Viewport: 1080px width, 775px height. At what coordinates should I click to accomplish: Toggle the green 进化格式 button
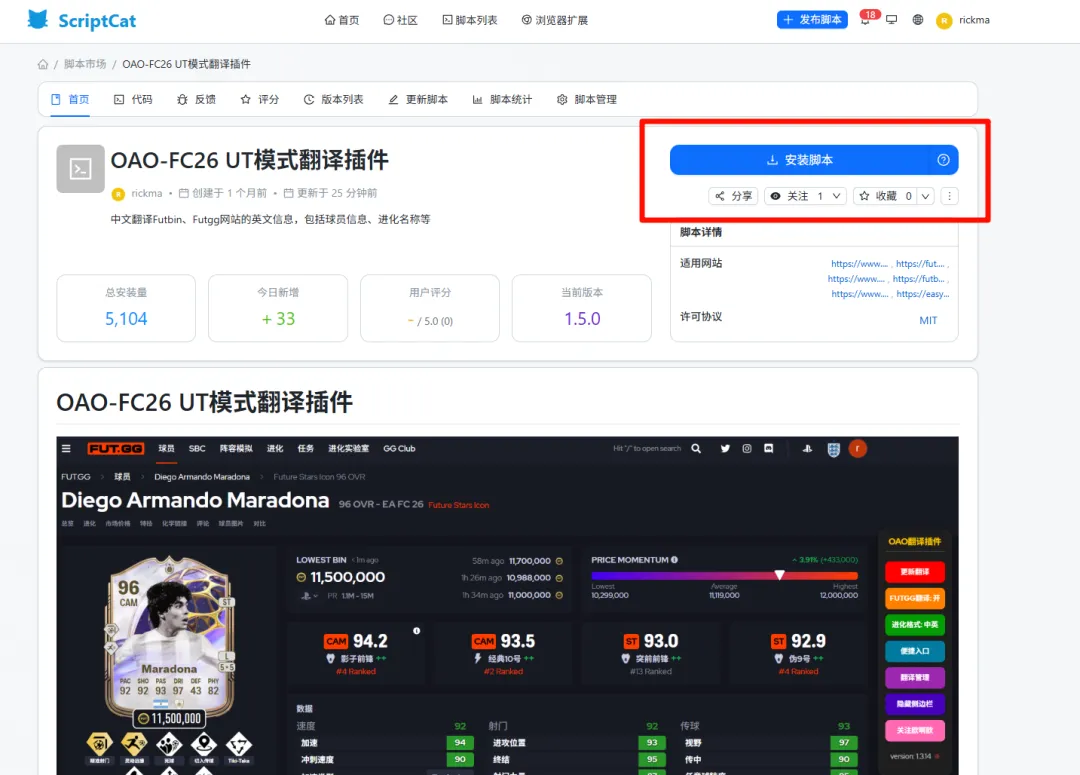pos(915,625)
